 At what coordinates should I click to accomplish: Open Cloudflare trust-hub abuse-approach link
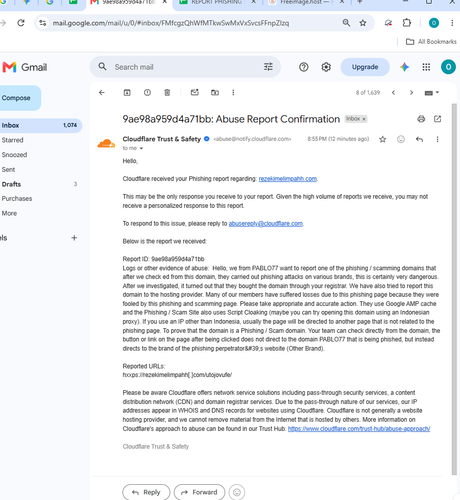point(359,429)
